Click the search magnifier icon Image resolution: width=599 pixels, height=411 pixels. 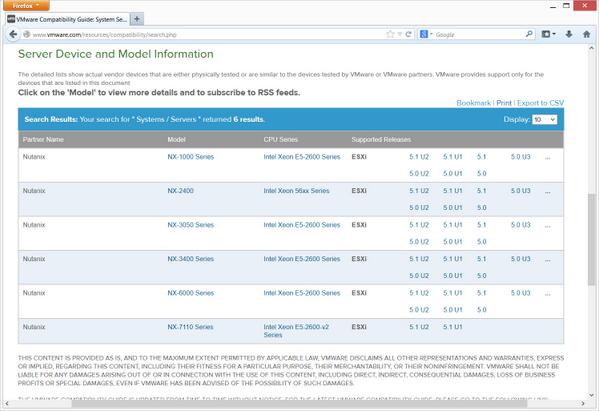529,34
